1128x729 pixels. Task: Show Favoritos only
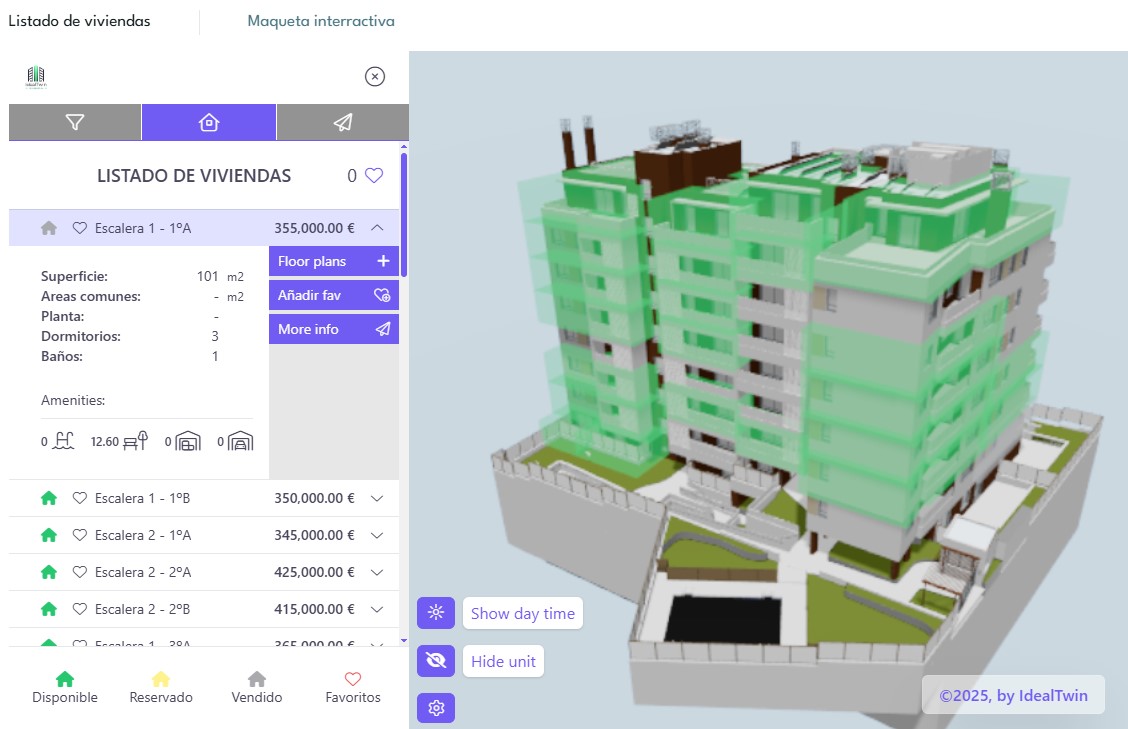[352, 688]
